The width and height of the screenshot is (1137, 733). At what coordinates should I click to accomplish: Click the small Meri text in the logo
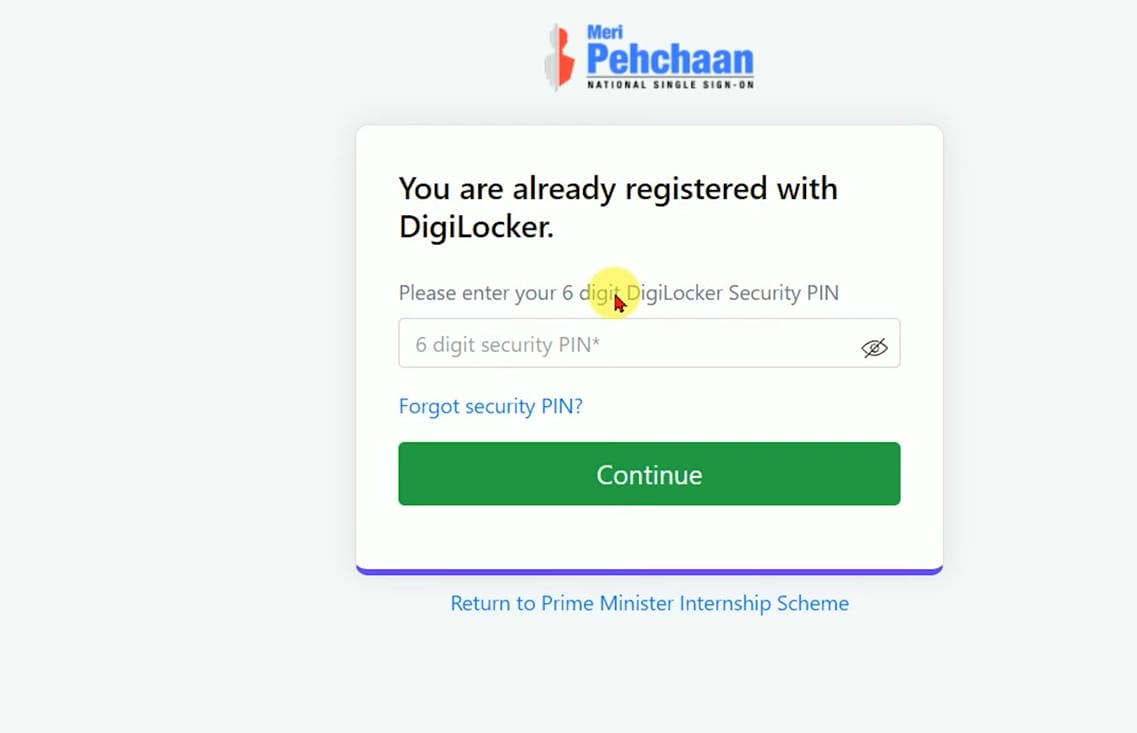605,32
